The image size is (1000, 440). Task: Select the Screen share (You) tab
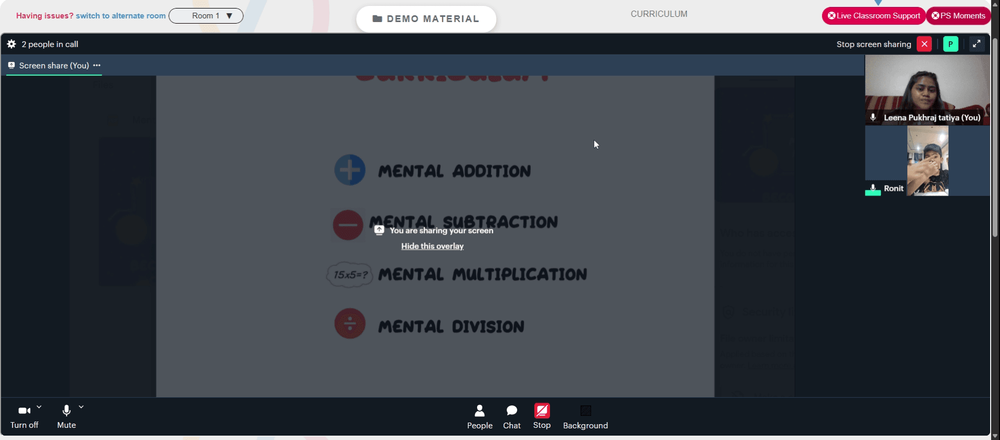54,66
